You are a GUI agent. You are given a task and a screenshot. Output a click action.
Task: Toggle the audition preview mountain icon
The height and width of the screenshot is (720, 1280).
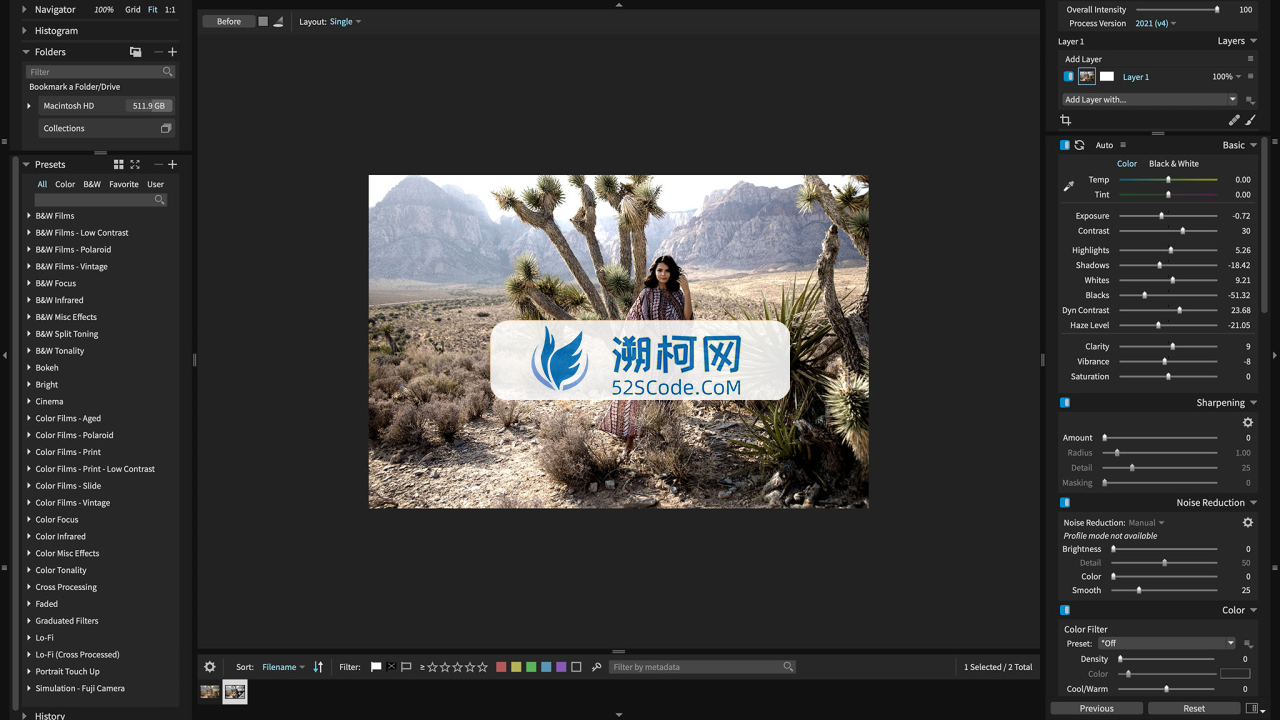(278, 21)
